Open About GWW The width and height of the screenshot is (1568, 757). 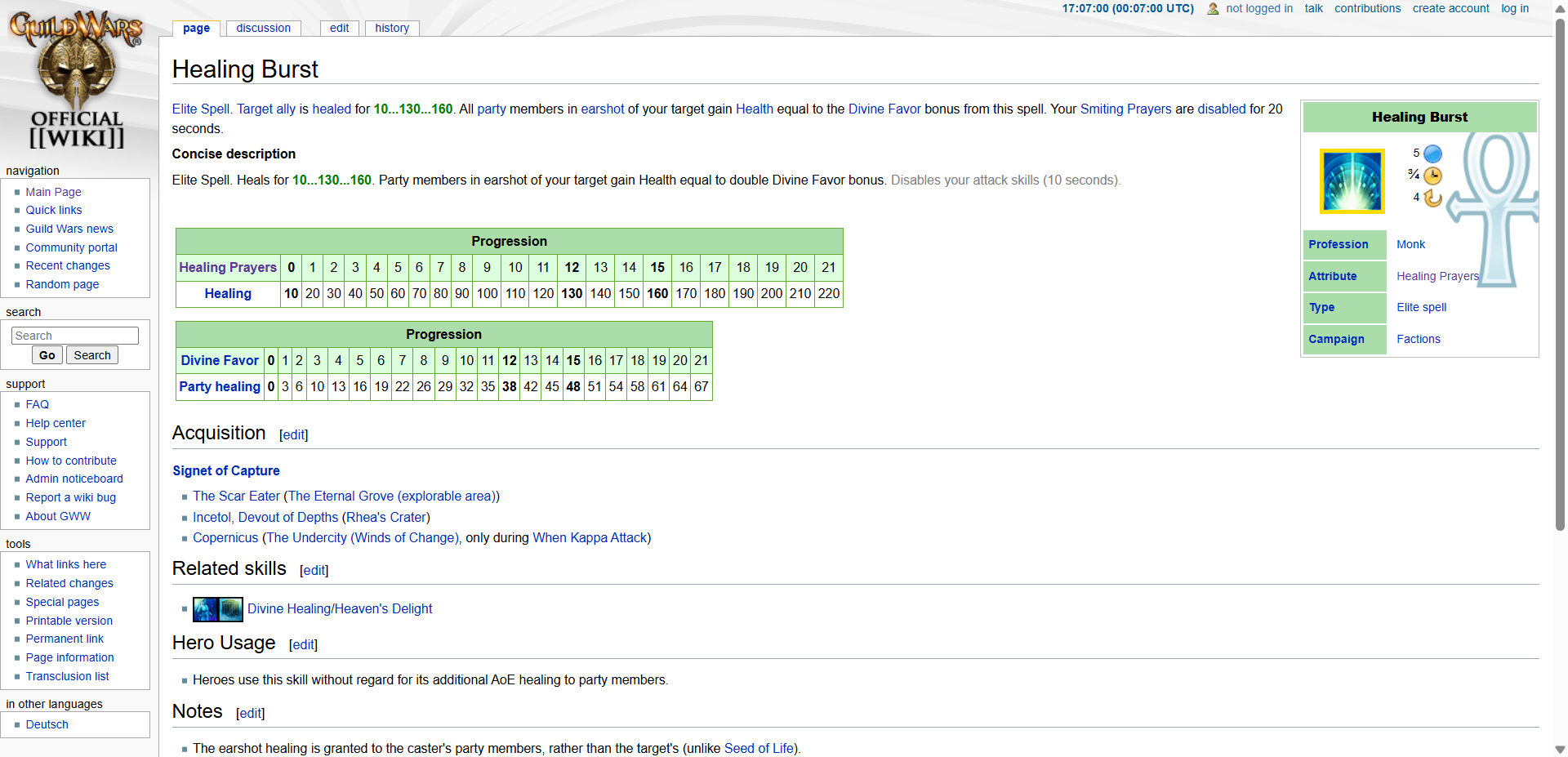(x=58, y=516)
